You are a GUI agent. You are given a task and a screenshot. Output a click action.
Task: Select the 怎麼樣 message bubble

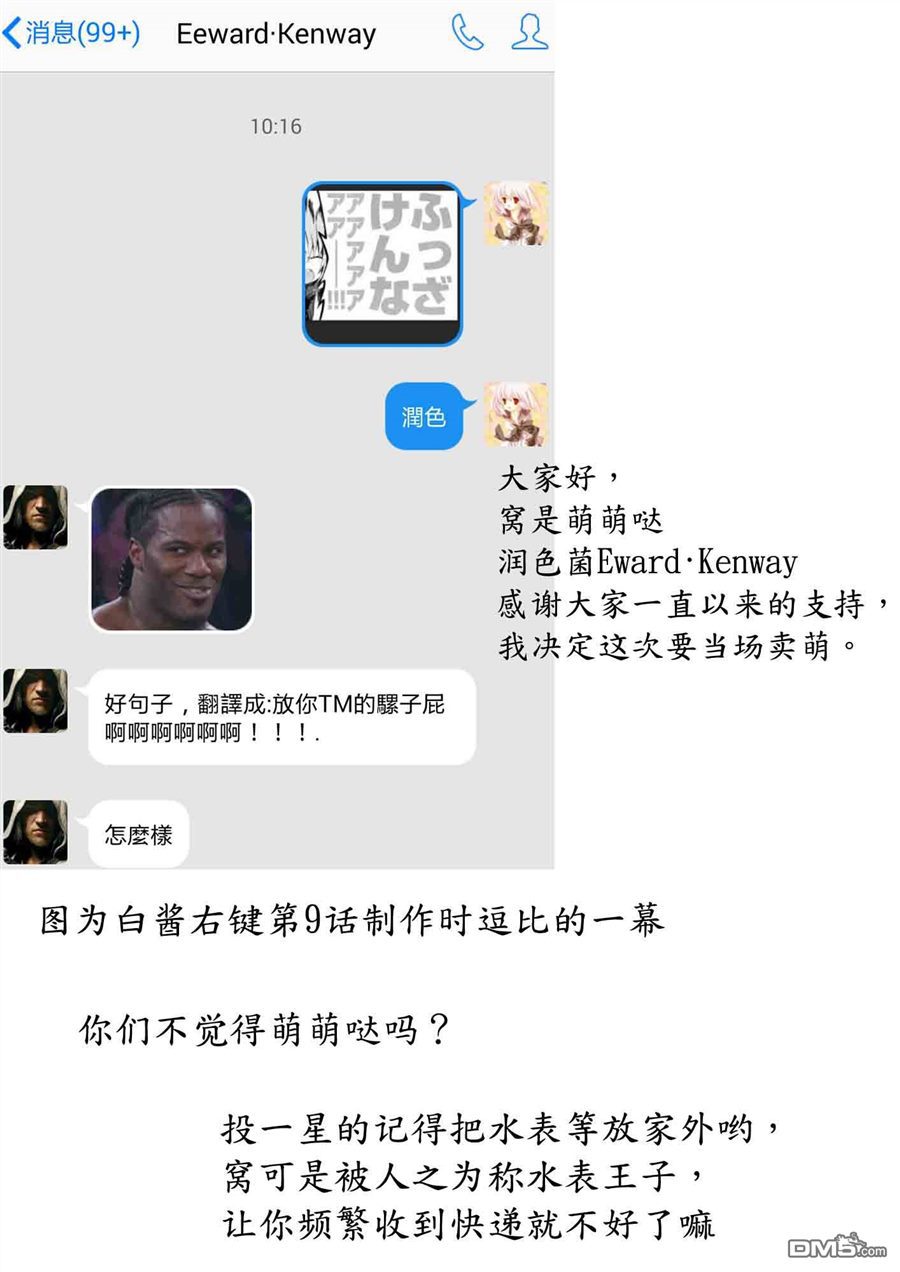(139, 834)
